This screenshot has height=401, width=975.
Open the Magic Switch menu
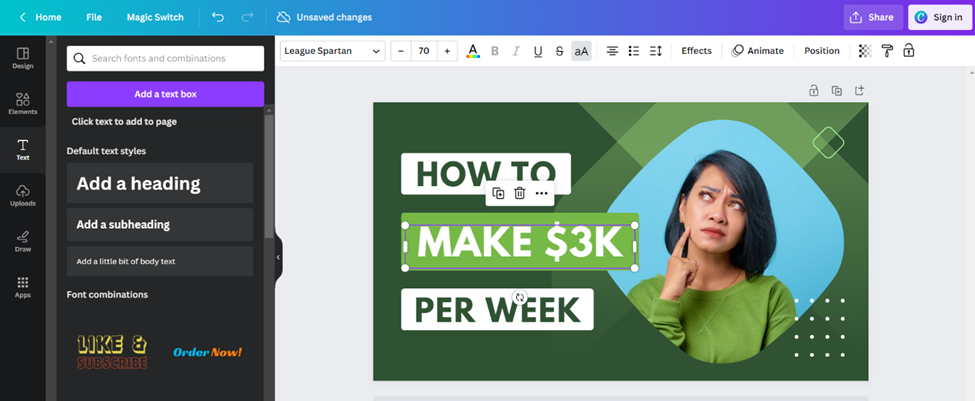click(155, 17)
